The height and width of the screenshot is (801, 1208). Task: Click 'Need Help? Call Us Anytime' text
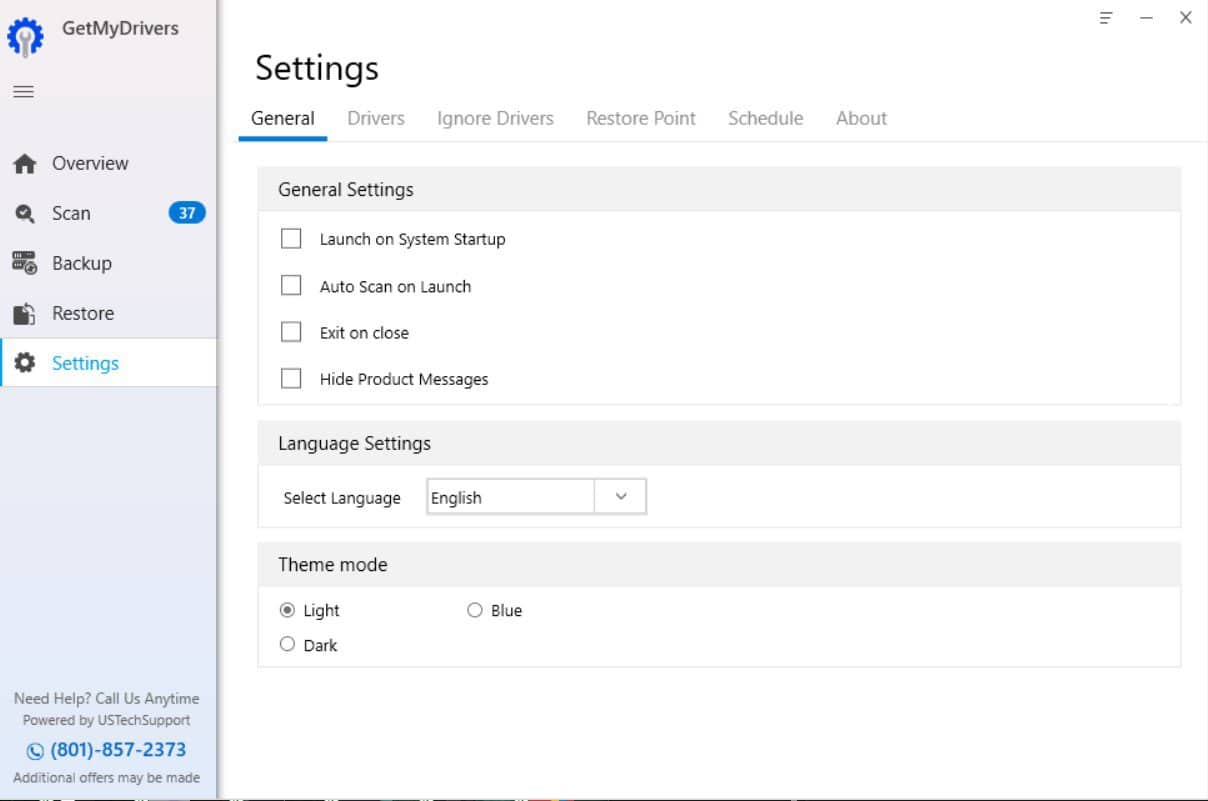(x=107, y=698)
